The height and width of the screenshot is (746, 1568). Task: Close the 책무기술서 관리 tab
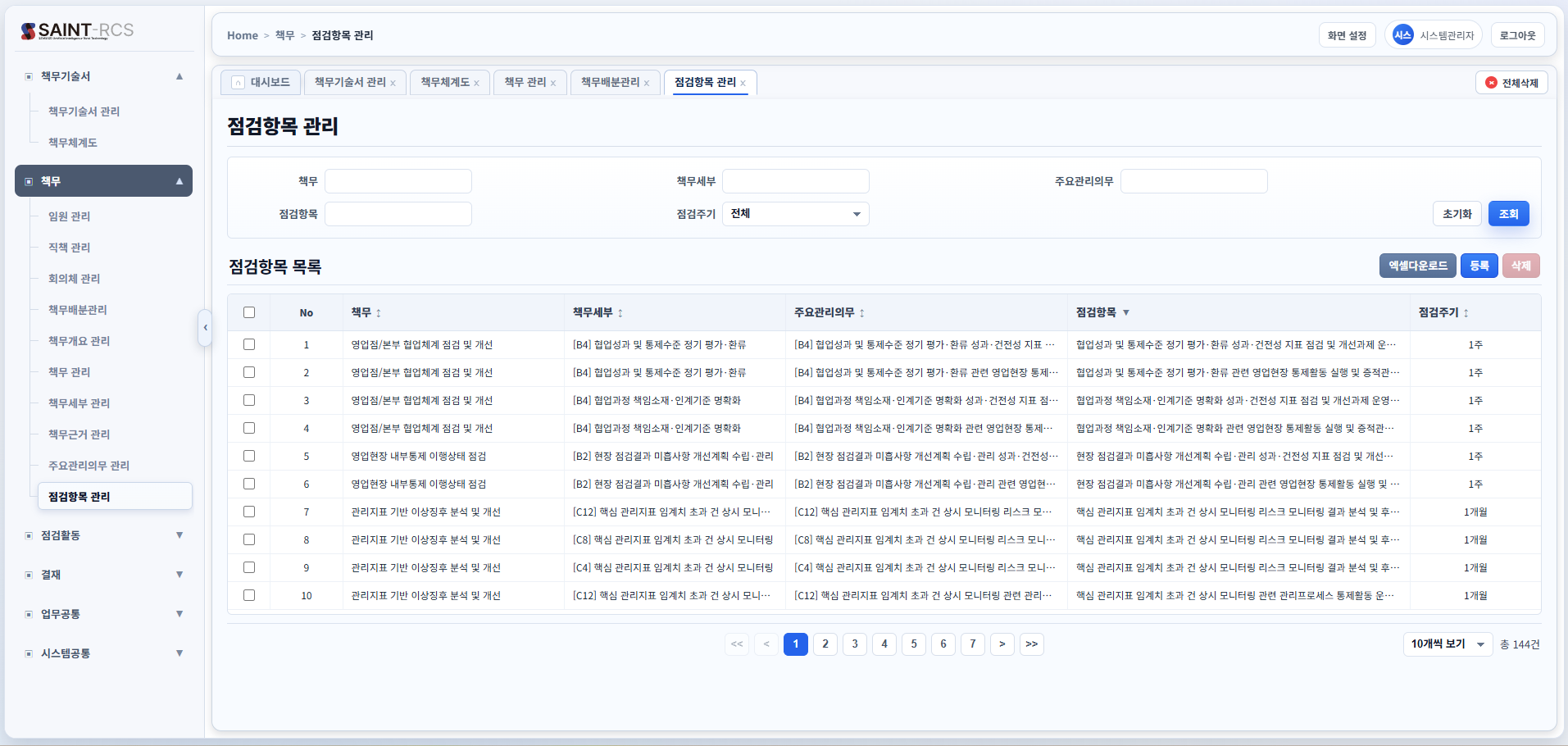[393, 84]
